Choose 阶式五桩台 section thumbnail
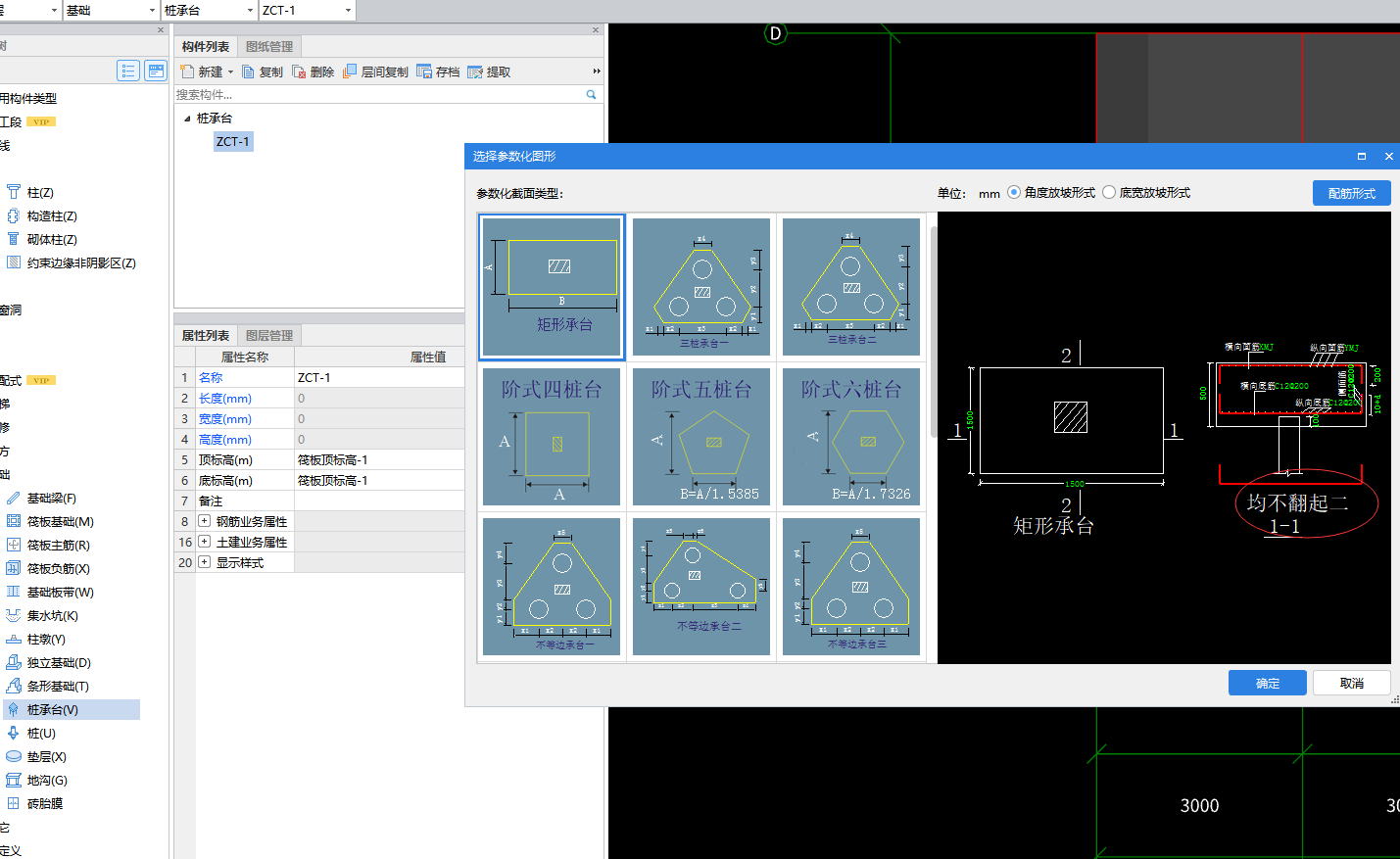The image size is (1400, 859). click(701, 437)
